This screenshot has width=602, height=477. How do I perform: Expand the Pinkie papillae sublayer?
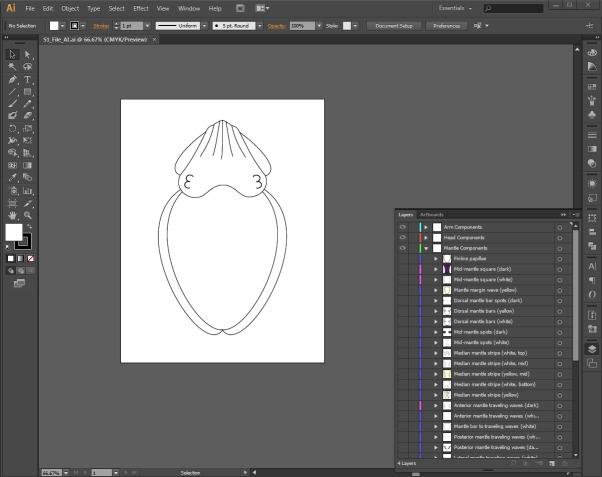coord(436,258)
